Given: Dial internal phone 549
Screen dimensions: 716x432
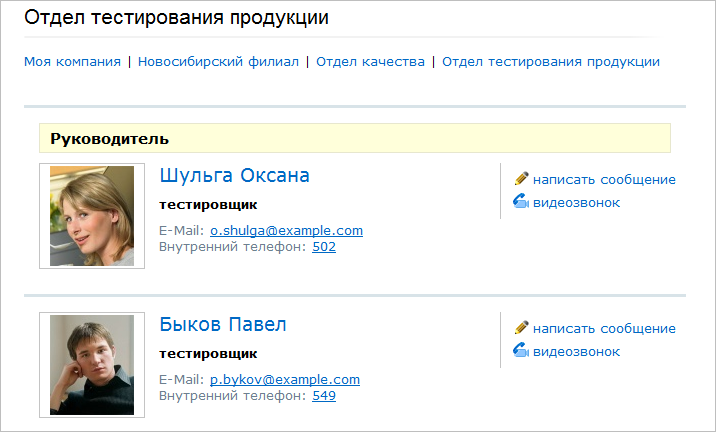Looking at the screenshot, I should [324, 395].
